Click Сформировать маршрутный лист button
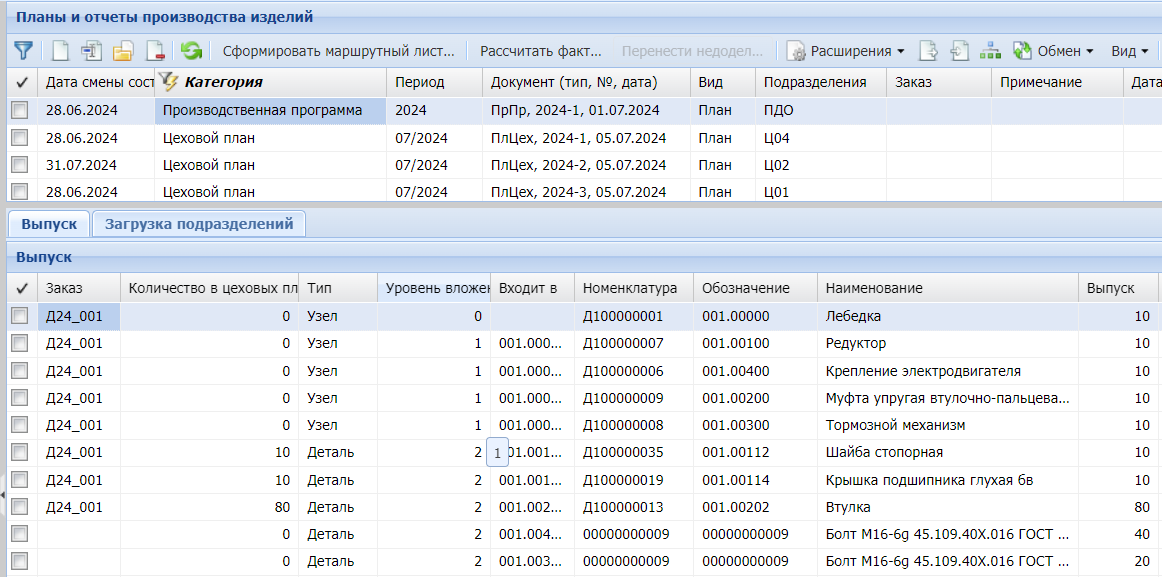Screen dimensions: 1162x577 338,50
